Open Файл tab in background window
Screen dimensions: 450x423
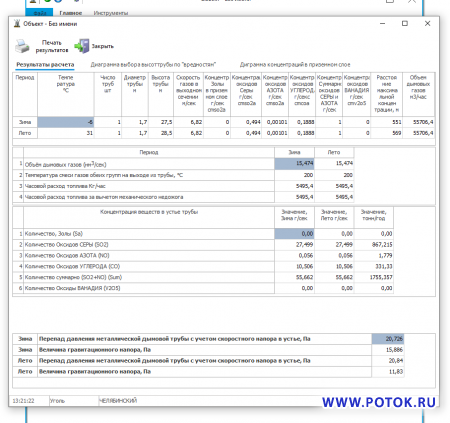pyautogui.click(x=40, y=13)
